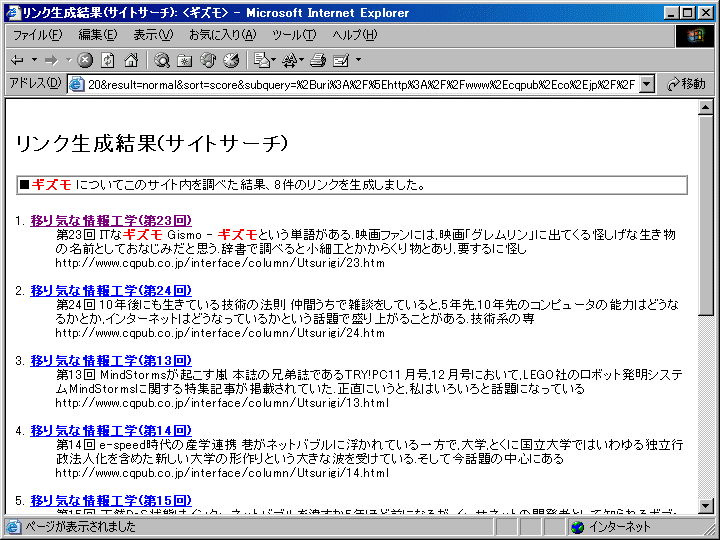Open link 移り気な情報工学(第23回)

tap(111, 221)
